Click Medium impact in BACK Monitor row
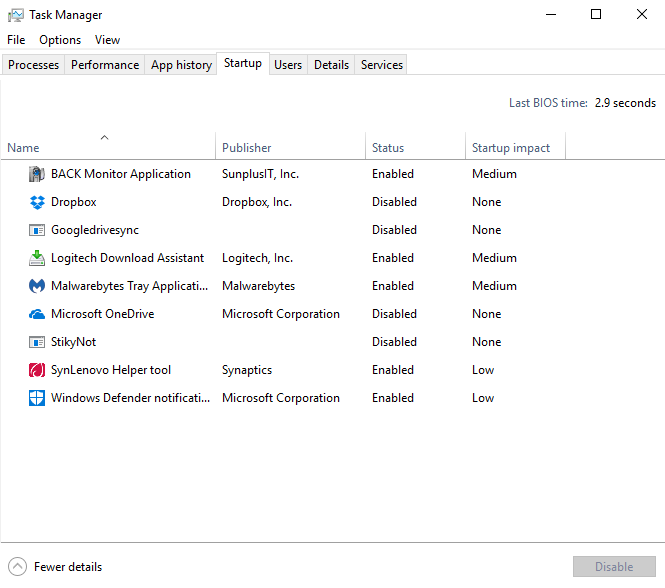Viewport: 665px width, 588px height. [495, 174]
